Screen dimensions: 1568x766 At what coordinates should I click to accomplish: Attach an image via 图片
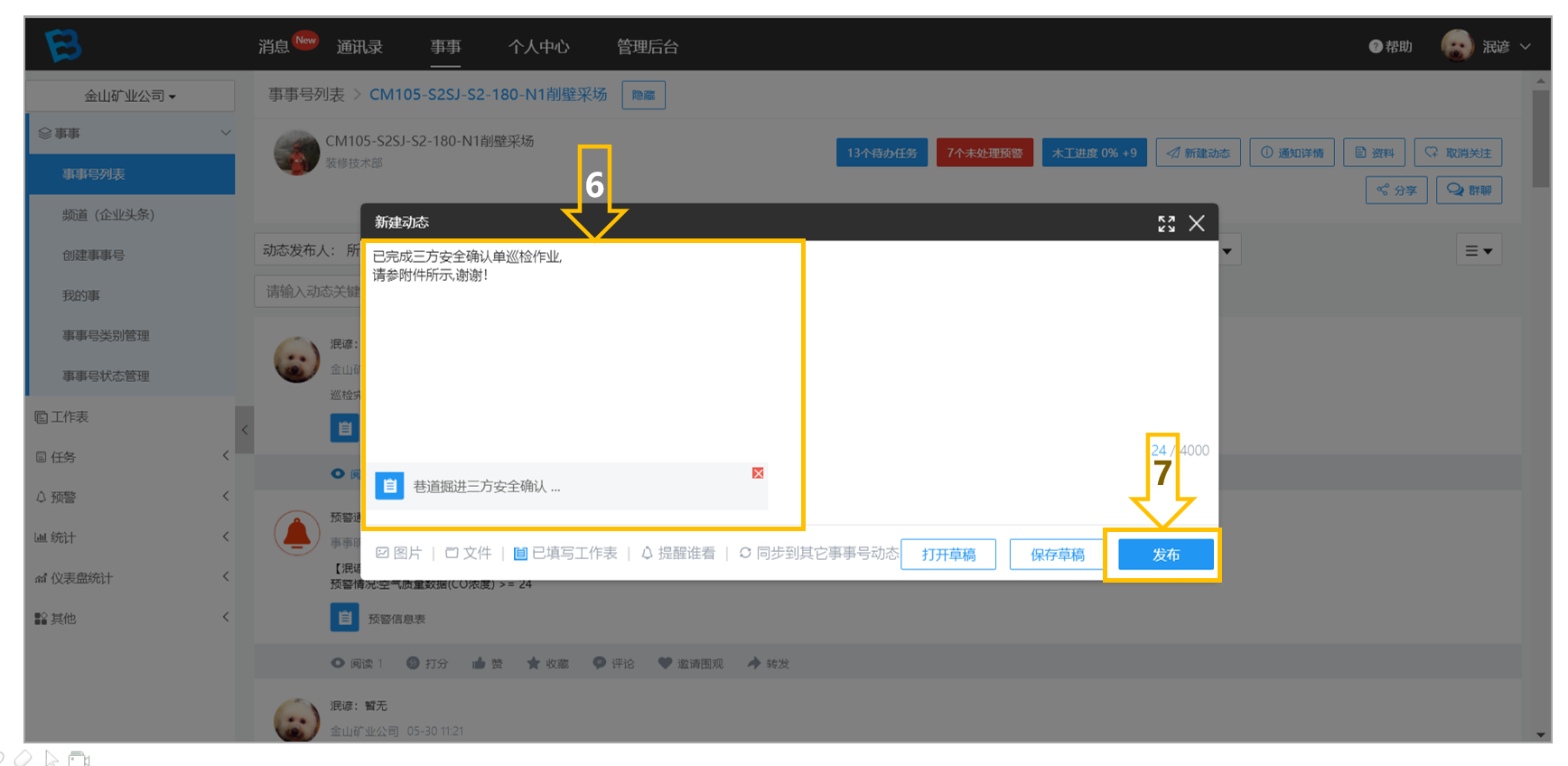pos(398,553)
